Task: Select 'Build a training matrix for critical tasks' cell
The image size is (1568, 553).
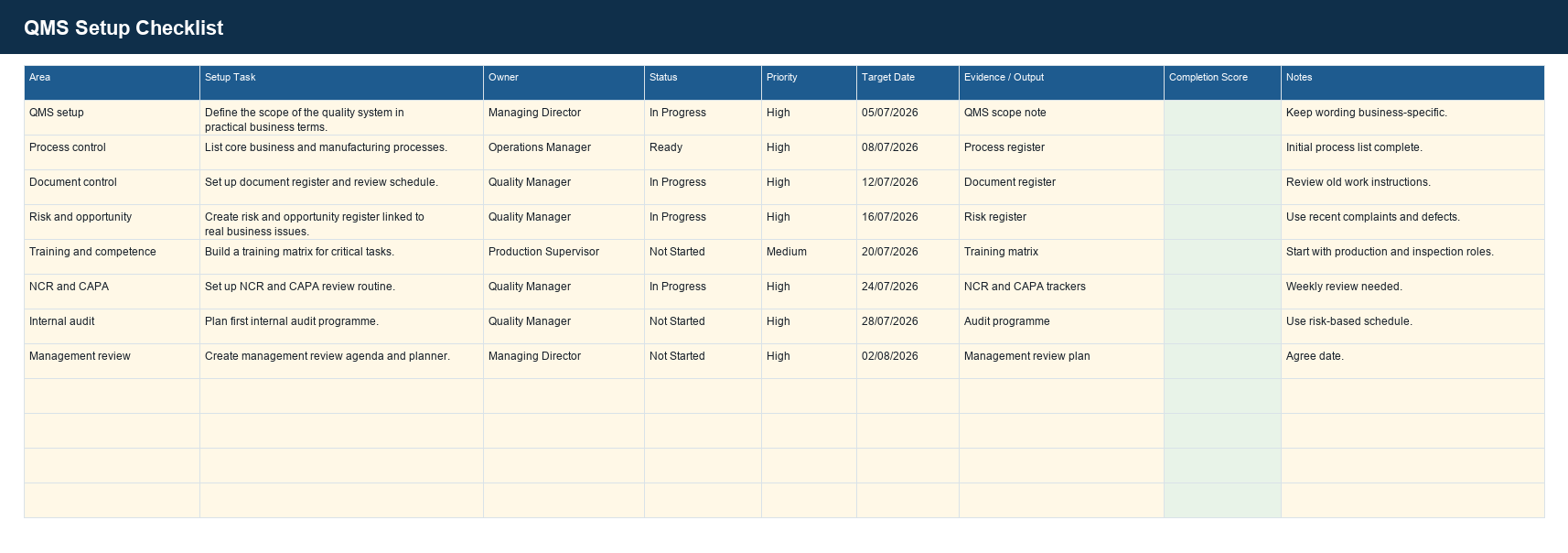Action: (341, 256)
